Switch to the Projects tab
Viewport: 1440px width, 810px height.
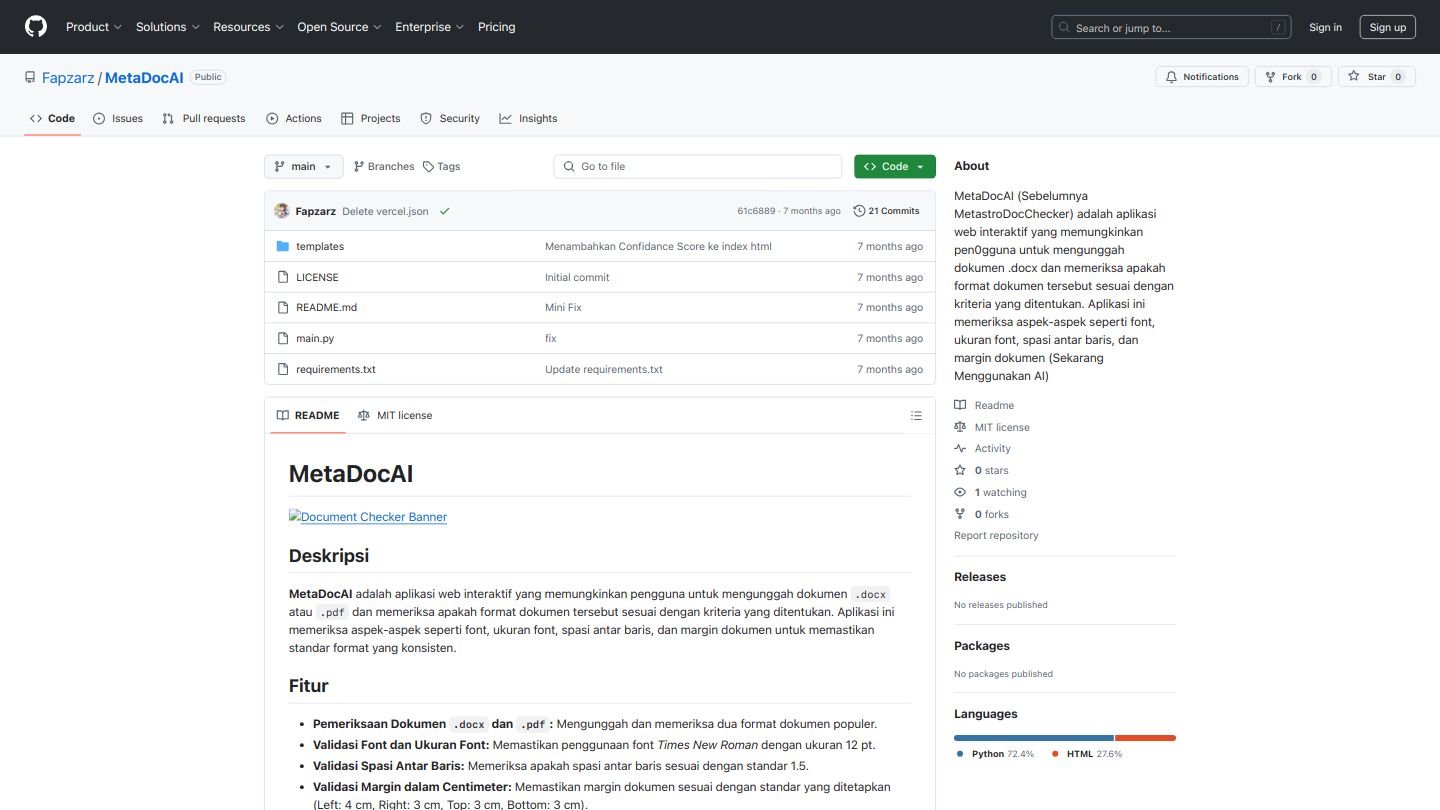pos(370,118)
